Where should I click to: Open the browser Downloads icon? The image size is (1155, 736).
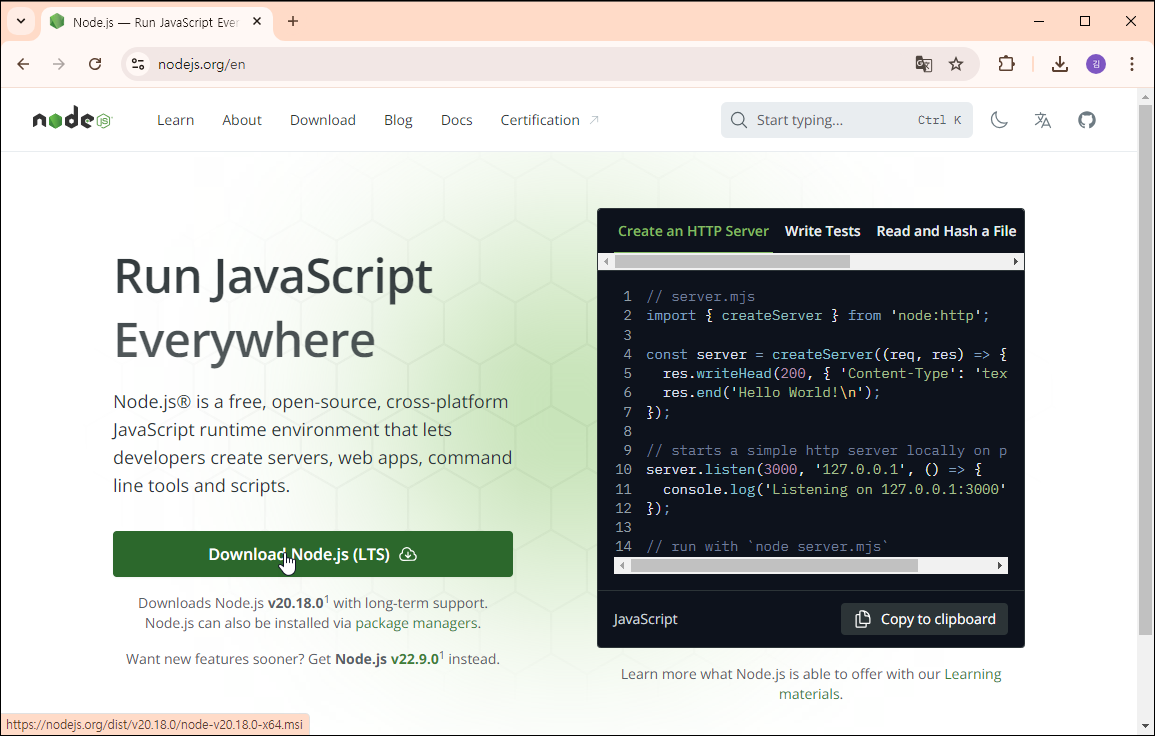(1059, 63)
